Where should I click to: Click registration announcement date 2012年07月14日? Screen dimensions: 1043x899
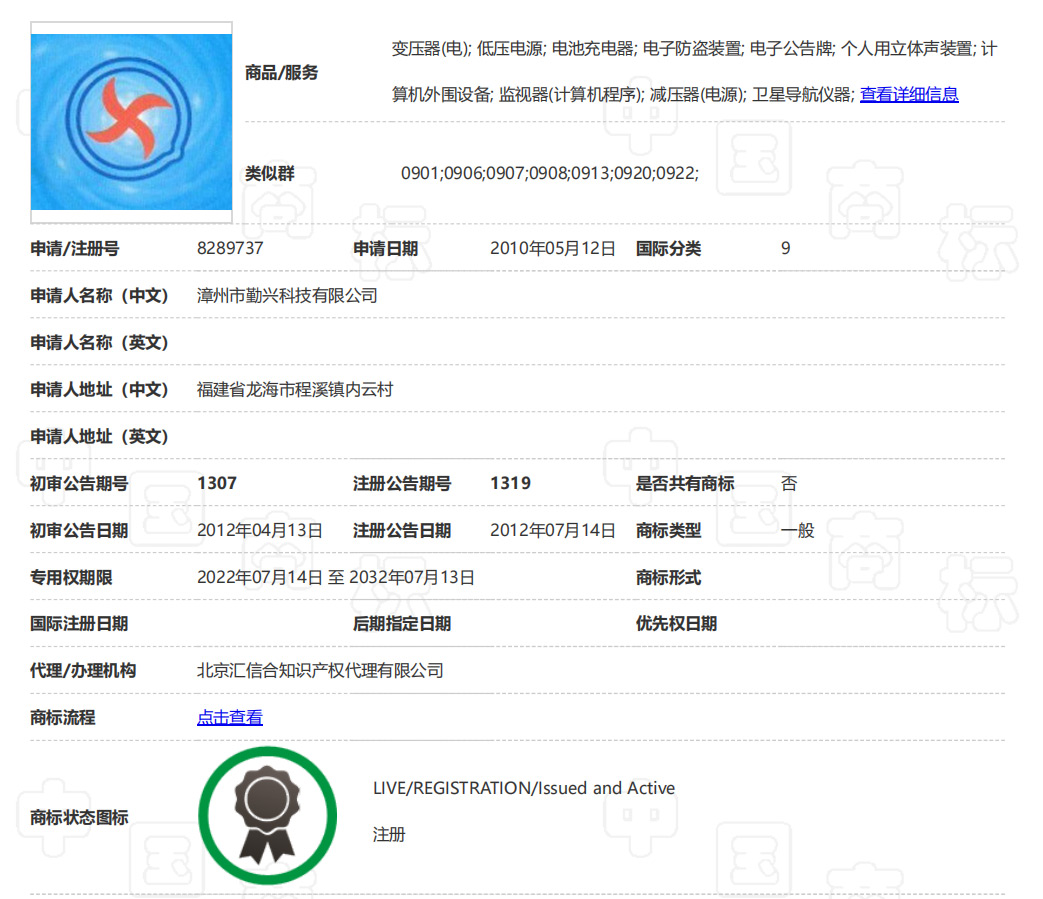pyautogui.click(x=552, y=531)
